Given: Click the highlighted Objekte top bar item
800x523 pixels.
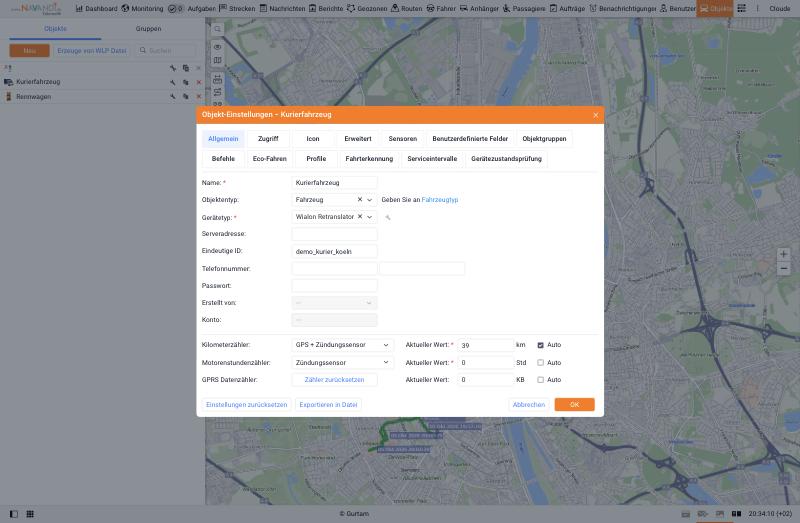Looking at the screenshot, I should pyautogui.click(x=715, y=9).
